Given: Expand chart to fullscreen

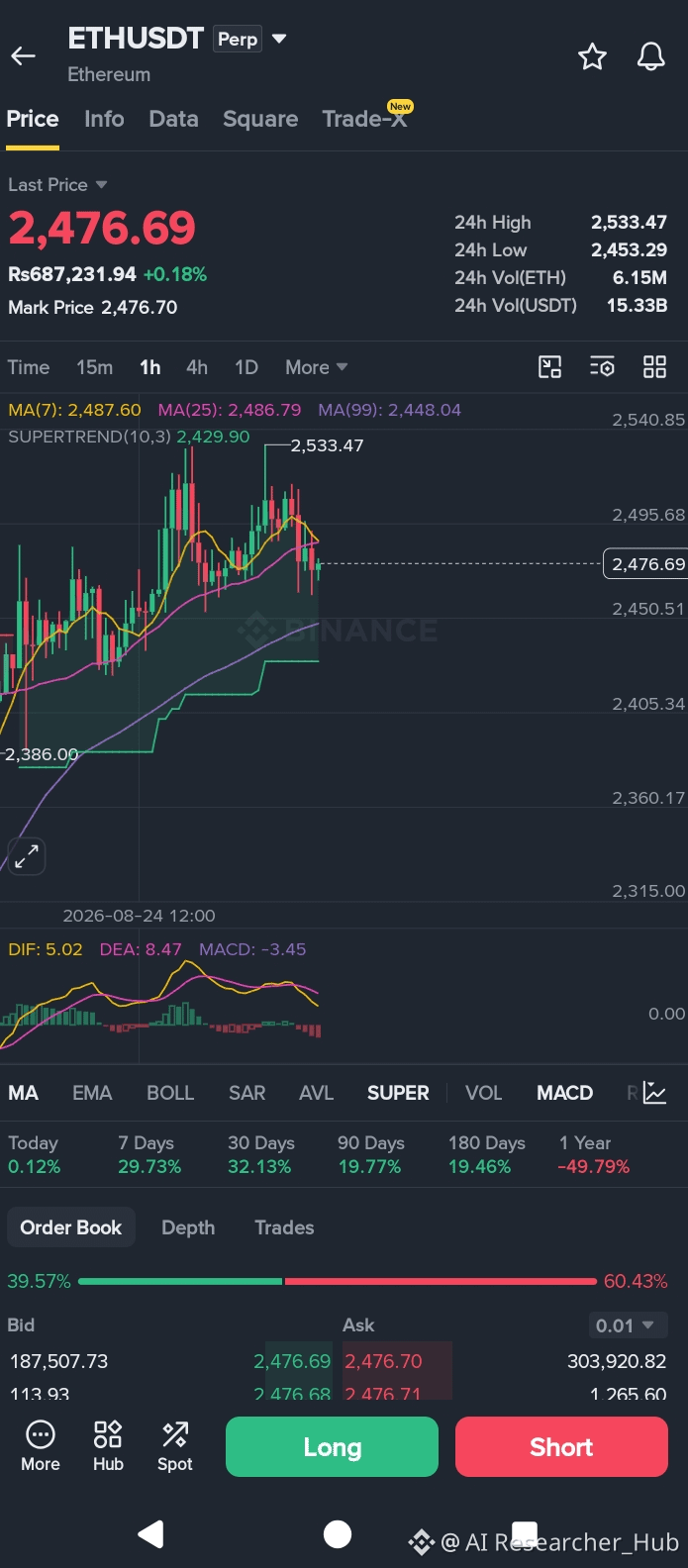Looking at the screenshot, I should pyautogui.click(x=26, y=855).
